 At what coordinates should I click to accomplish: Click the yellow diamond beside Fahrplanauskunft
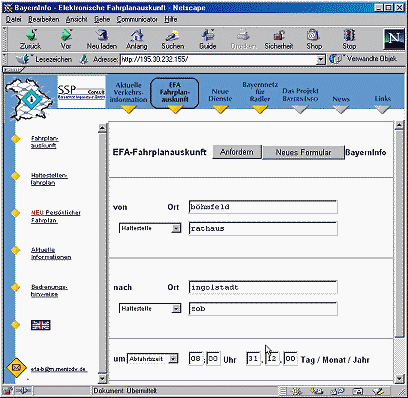click(x=16, y=139)
